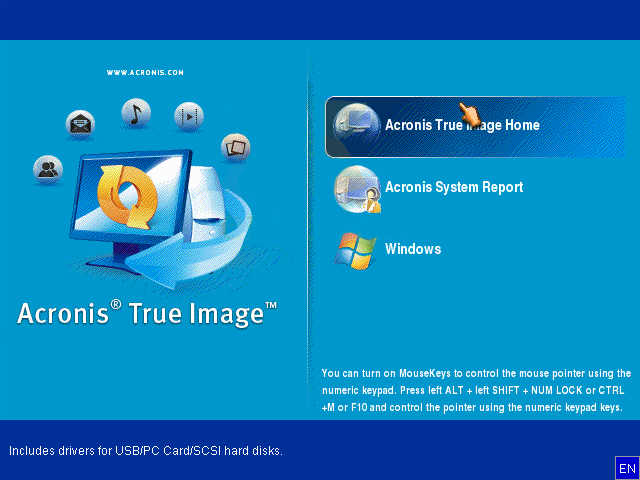The image size is (640, 480).
Task: Click the Acronis True Image Home computer icon
Action: pos(356,125)
